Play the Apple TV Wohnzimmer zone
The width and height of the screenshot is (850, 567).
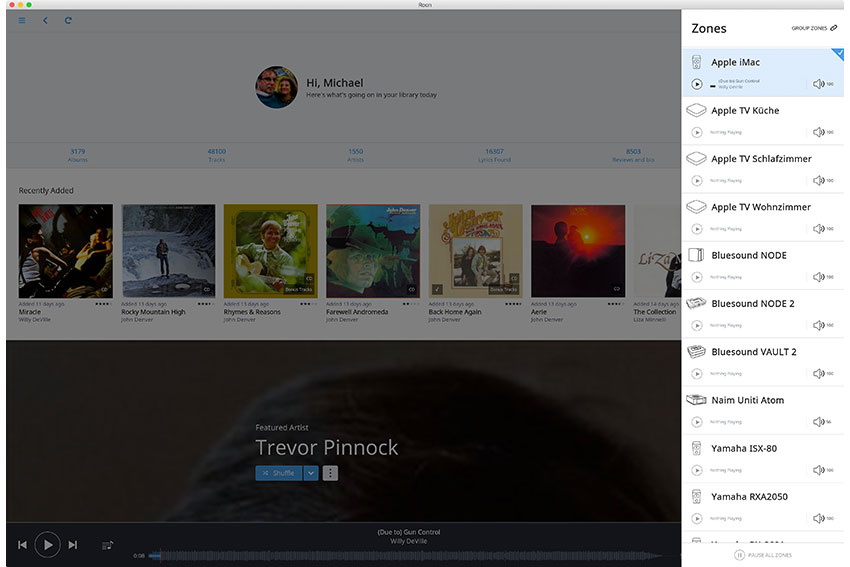(697, 229)
